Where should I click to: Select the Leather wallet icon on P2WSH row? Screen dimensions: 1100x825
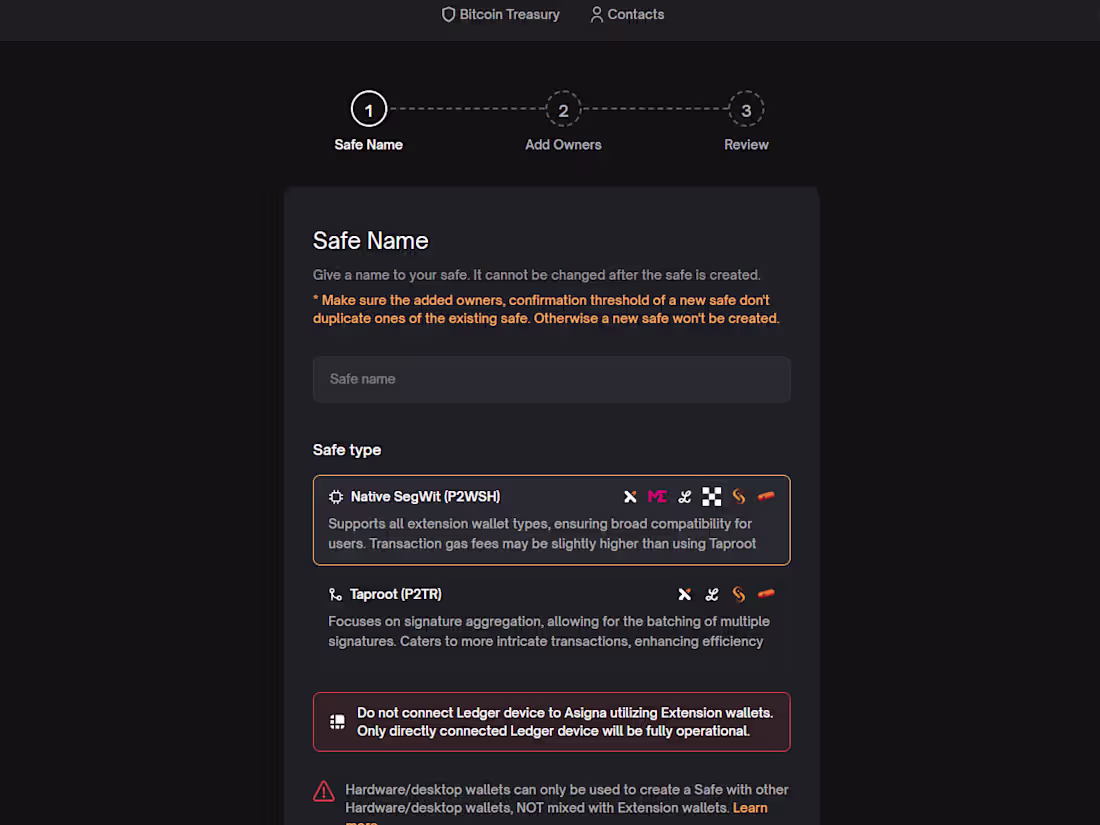point(684,496)
